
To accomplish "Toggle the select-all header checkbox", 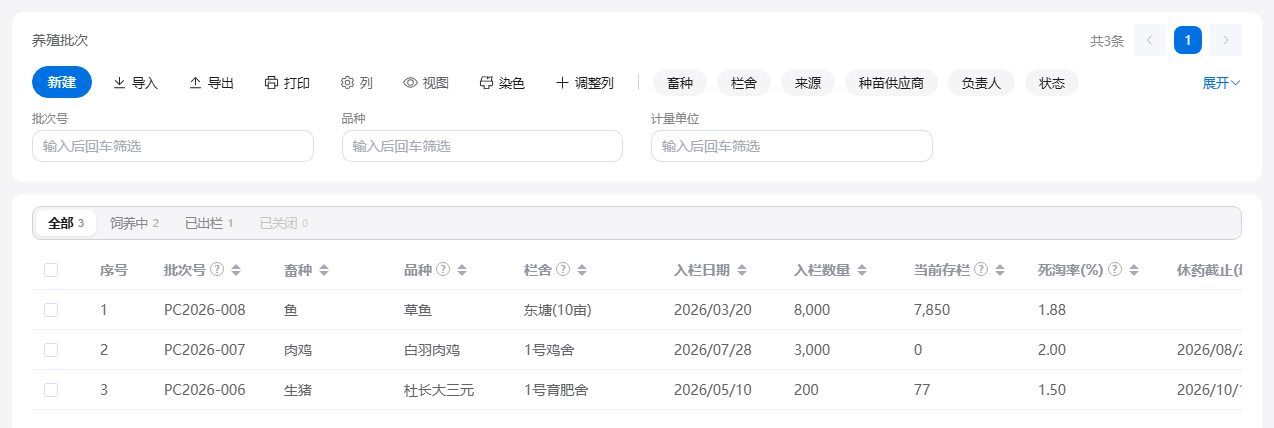I will point(51,270).
